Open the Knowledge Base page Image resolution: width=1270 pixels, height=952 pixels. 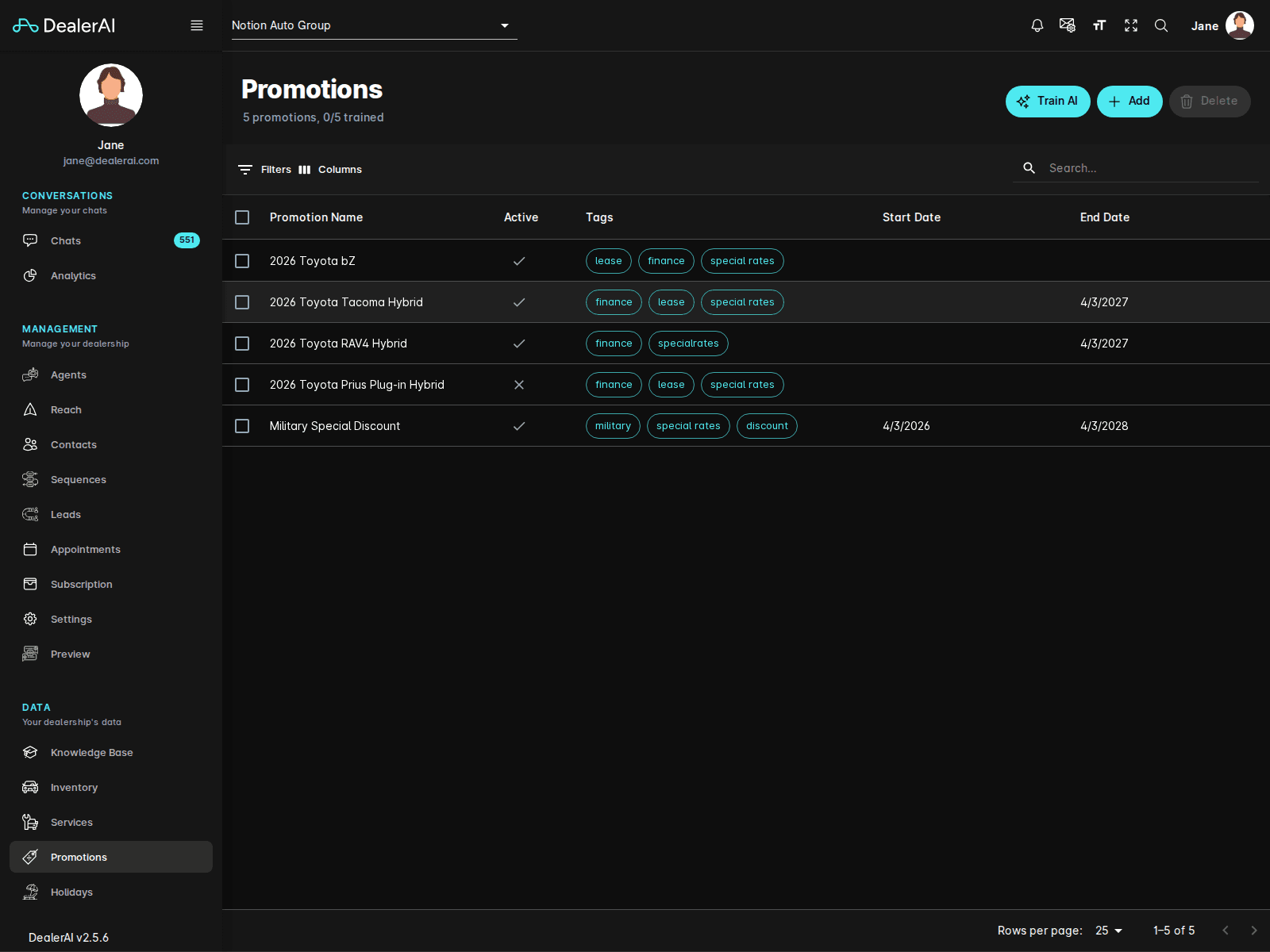click(91, 752)
